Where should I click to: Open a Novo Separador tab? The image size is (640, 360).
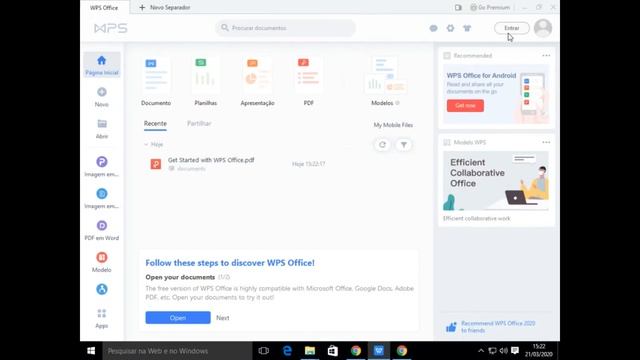tap(164, 7)
